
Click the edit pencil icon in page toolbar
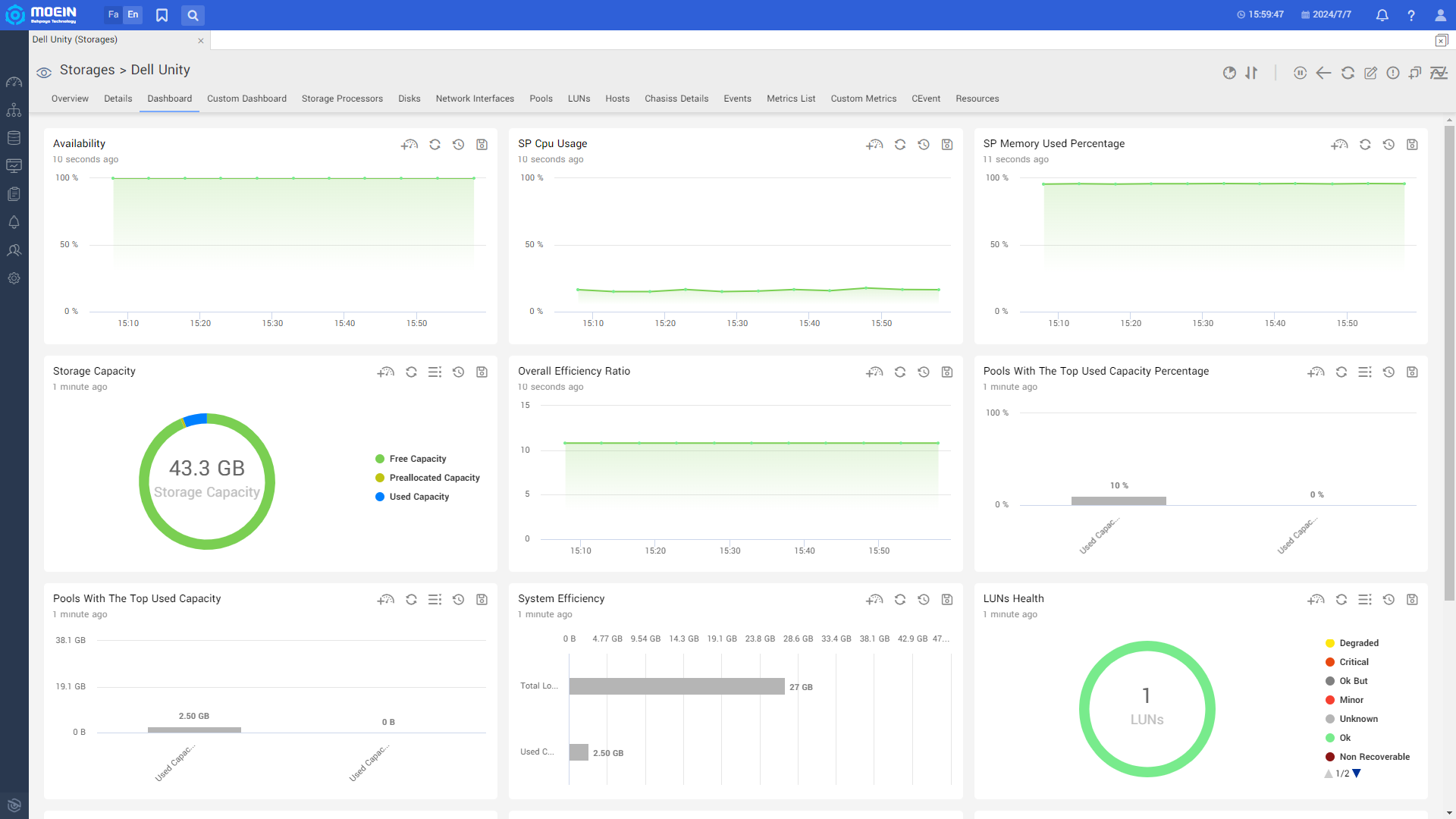tap(1370, 73)
